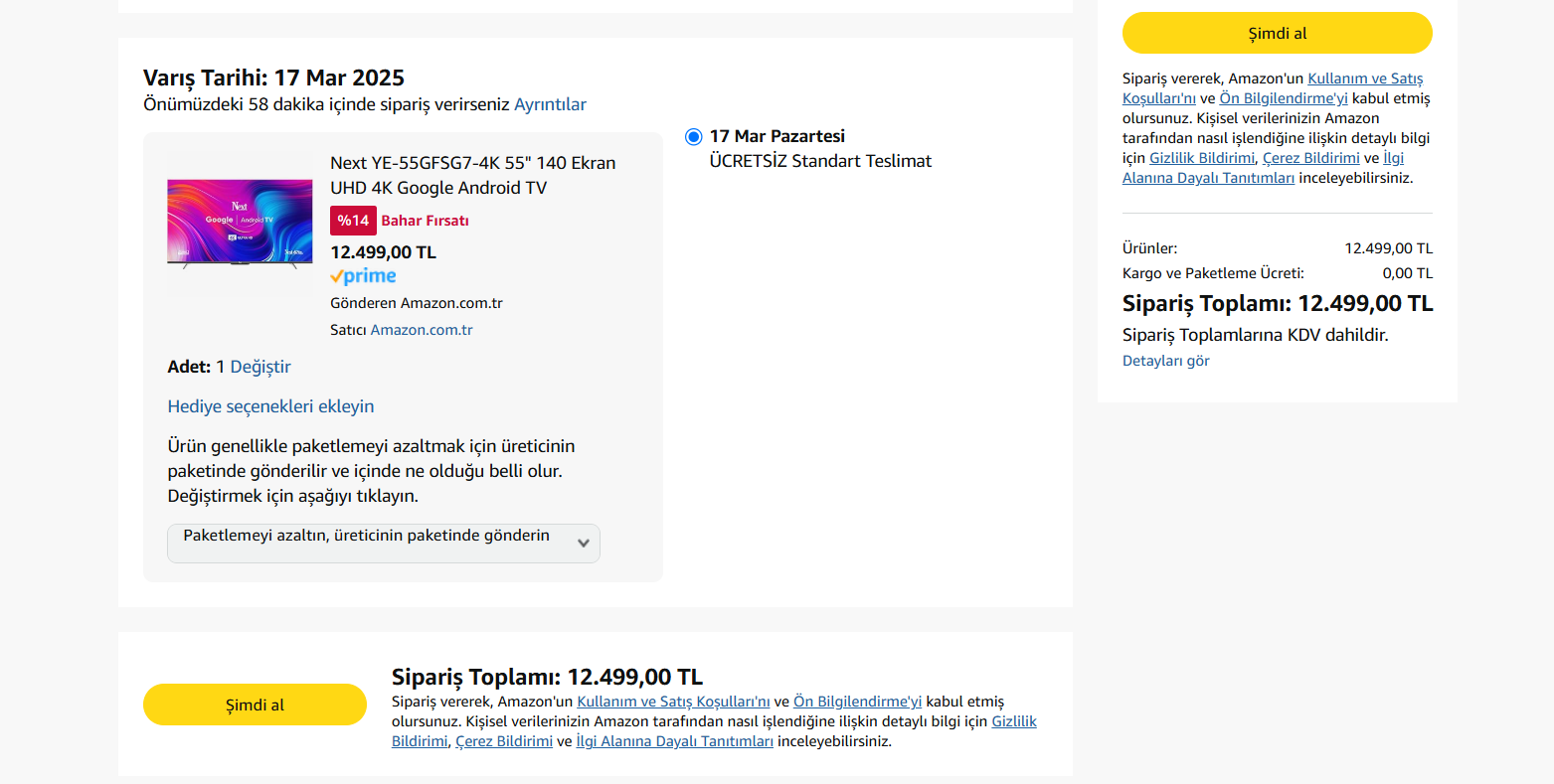Screen dimensions: 1554x784
Task: Open bottom İlgi Alanına Dayalı Tanıtımları link
Action: 674,741
